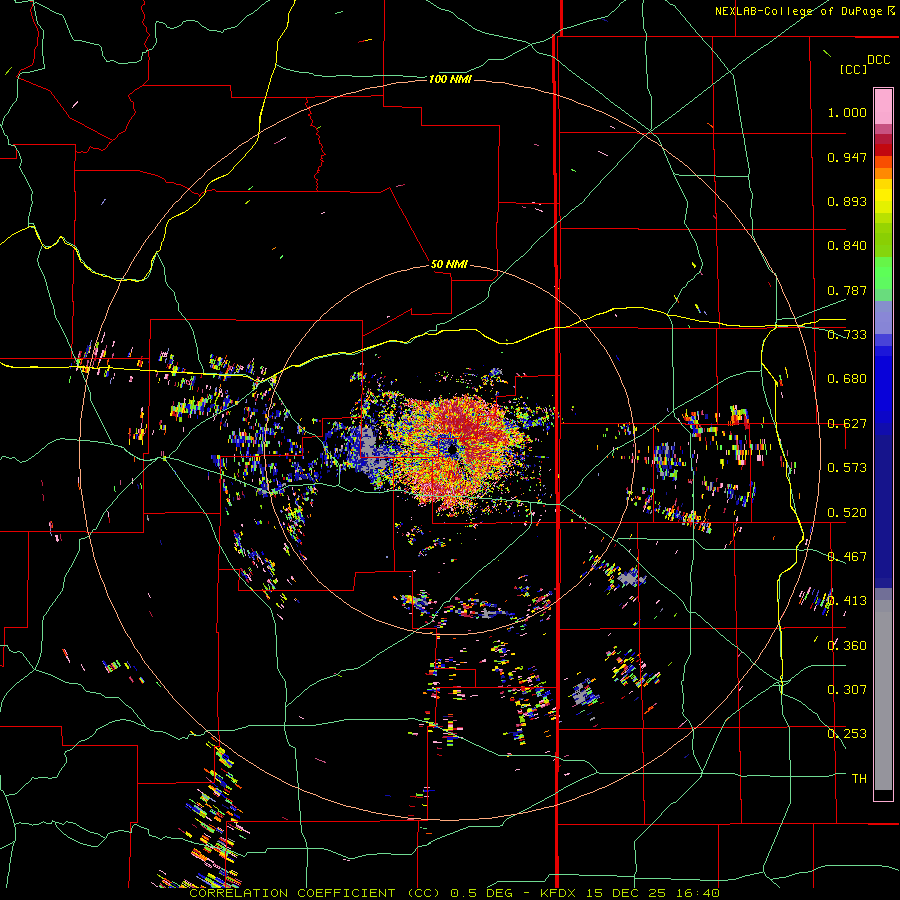
Task: Click the 50 NMI range ring label
Action: (449, 264)
